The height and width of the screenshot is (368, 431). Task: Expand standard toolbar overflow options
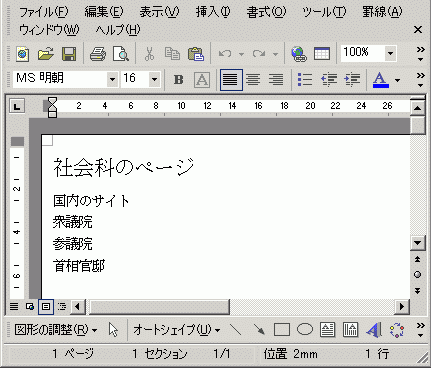421,54
